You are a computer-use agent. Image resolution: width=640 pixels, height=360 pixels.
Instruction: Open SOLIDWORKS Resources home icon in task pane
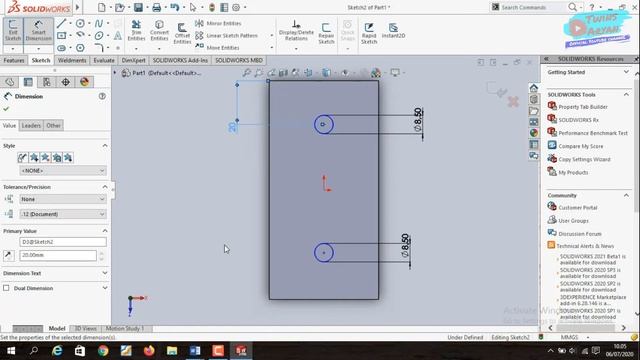coord(533,88)
